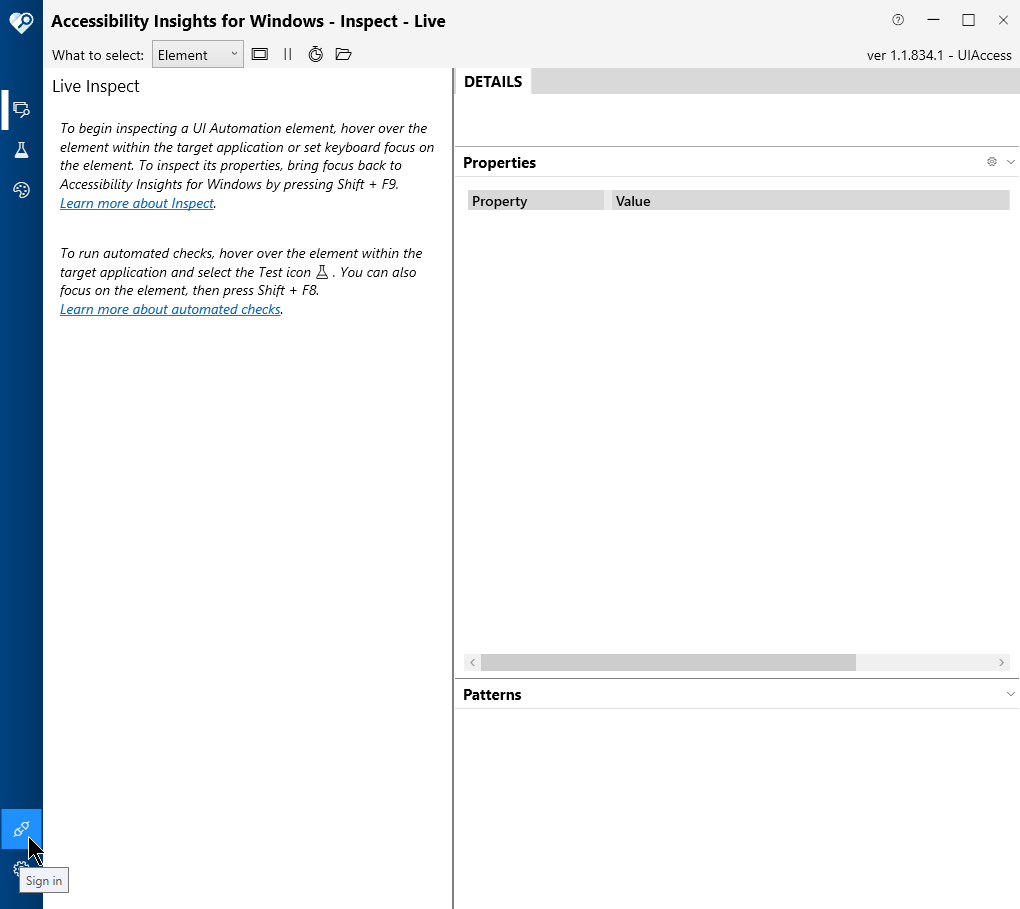Open the Settings gear in sidebar
Image resolution: width=1020 pixels, height=909 pixels.
[x=20, y=869]
